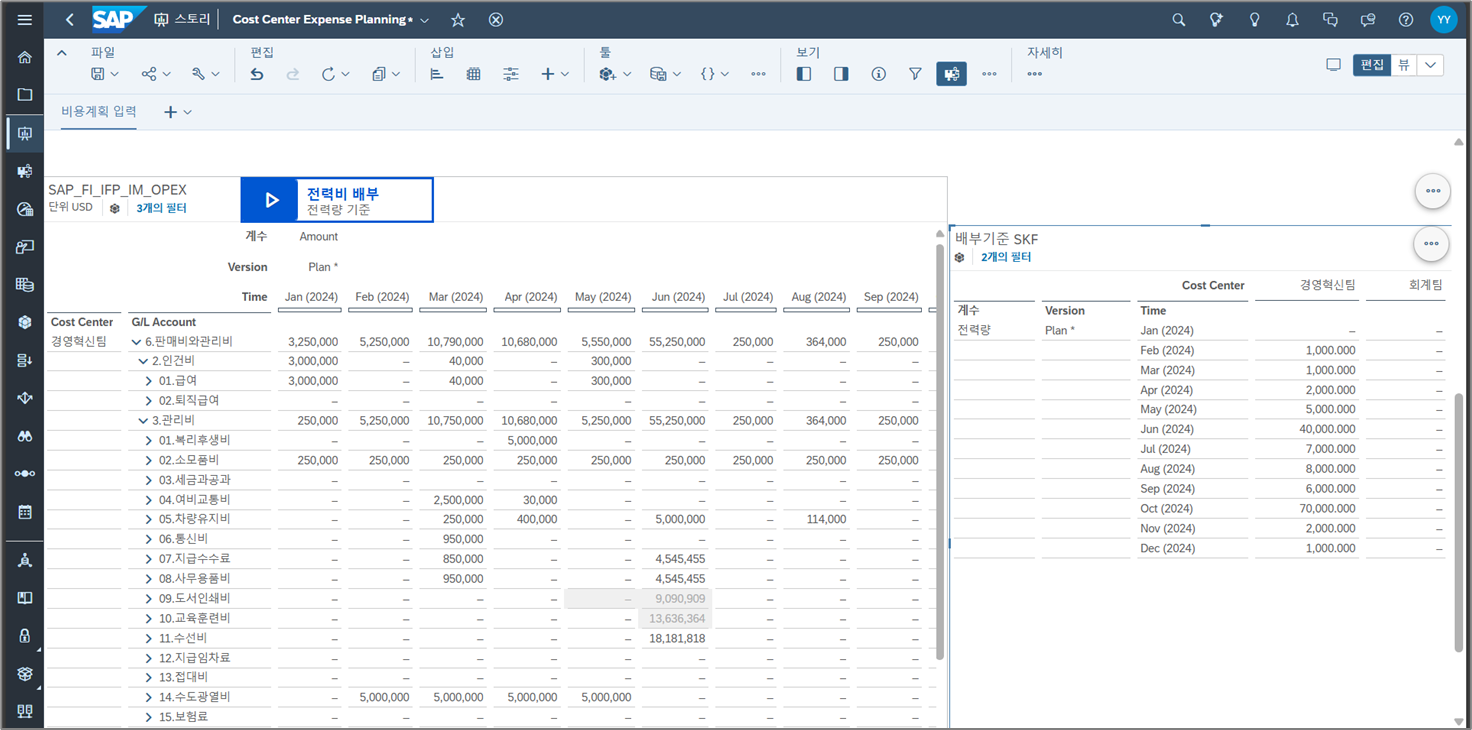Viewport: 1472px width, 730px height.
Task: Click the scroll-up arrow at page right
Action: pyautogui.click(x=1459, y=142)
